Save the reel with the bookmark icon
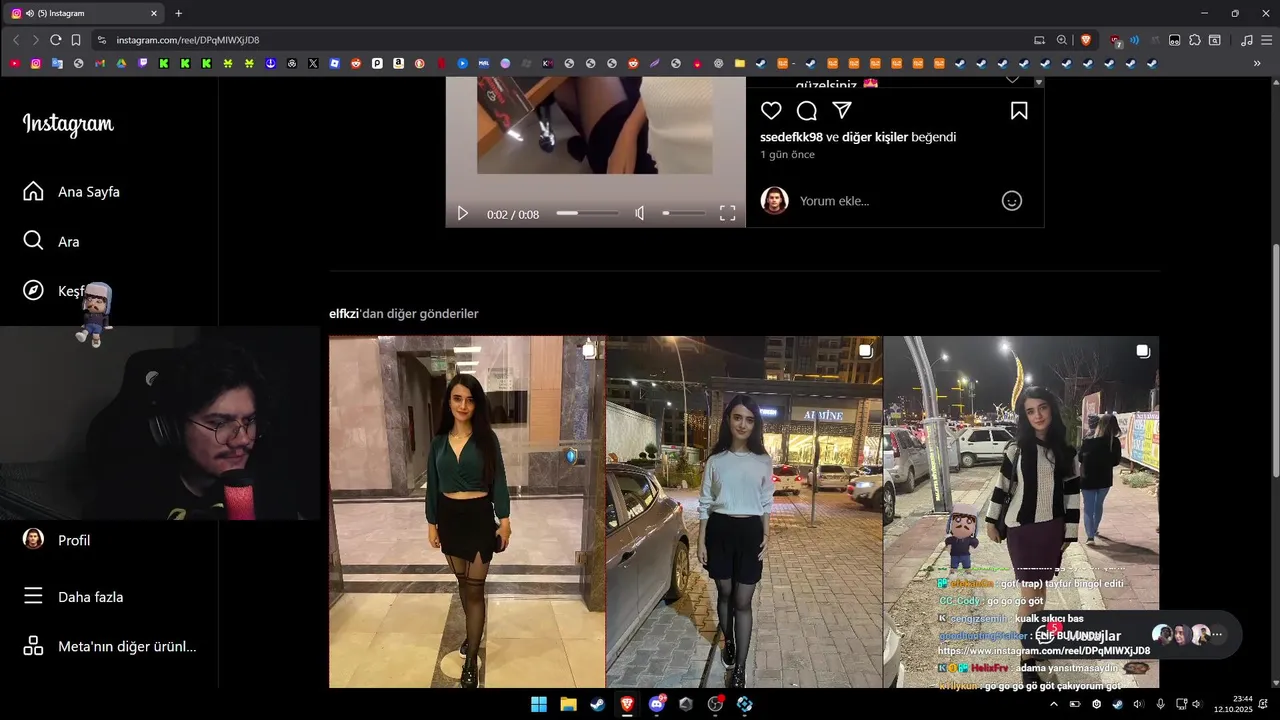This screenshot has width=1280, height=720. [x=1019, y=111]
